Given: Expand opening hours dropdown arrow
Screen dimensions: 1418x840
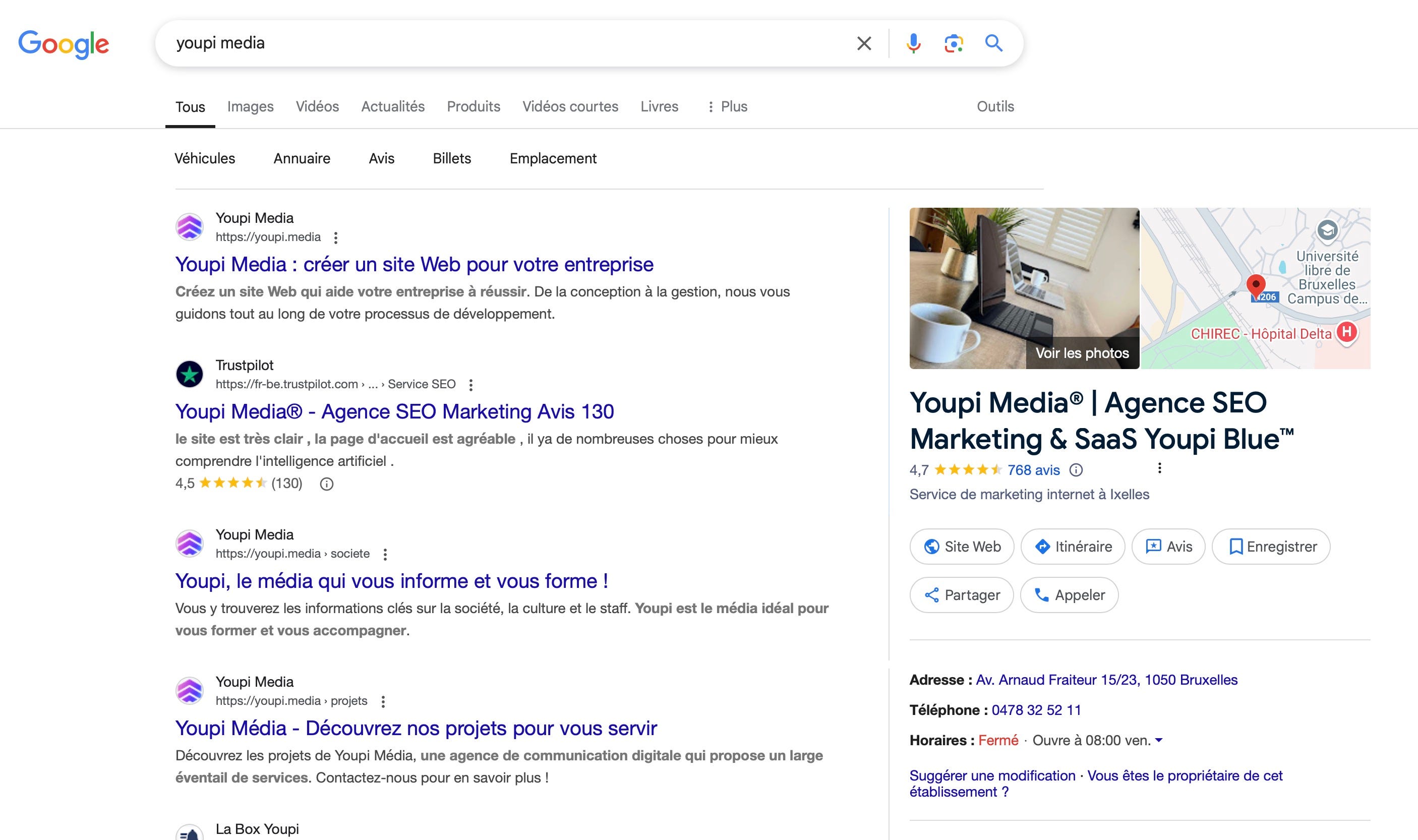Looking at the screenshot, I should point(1159,740).
